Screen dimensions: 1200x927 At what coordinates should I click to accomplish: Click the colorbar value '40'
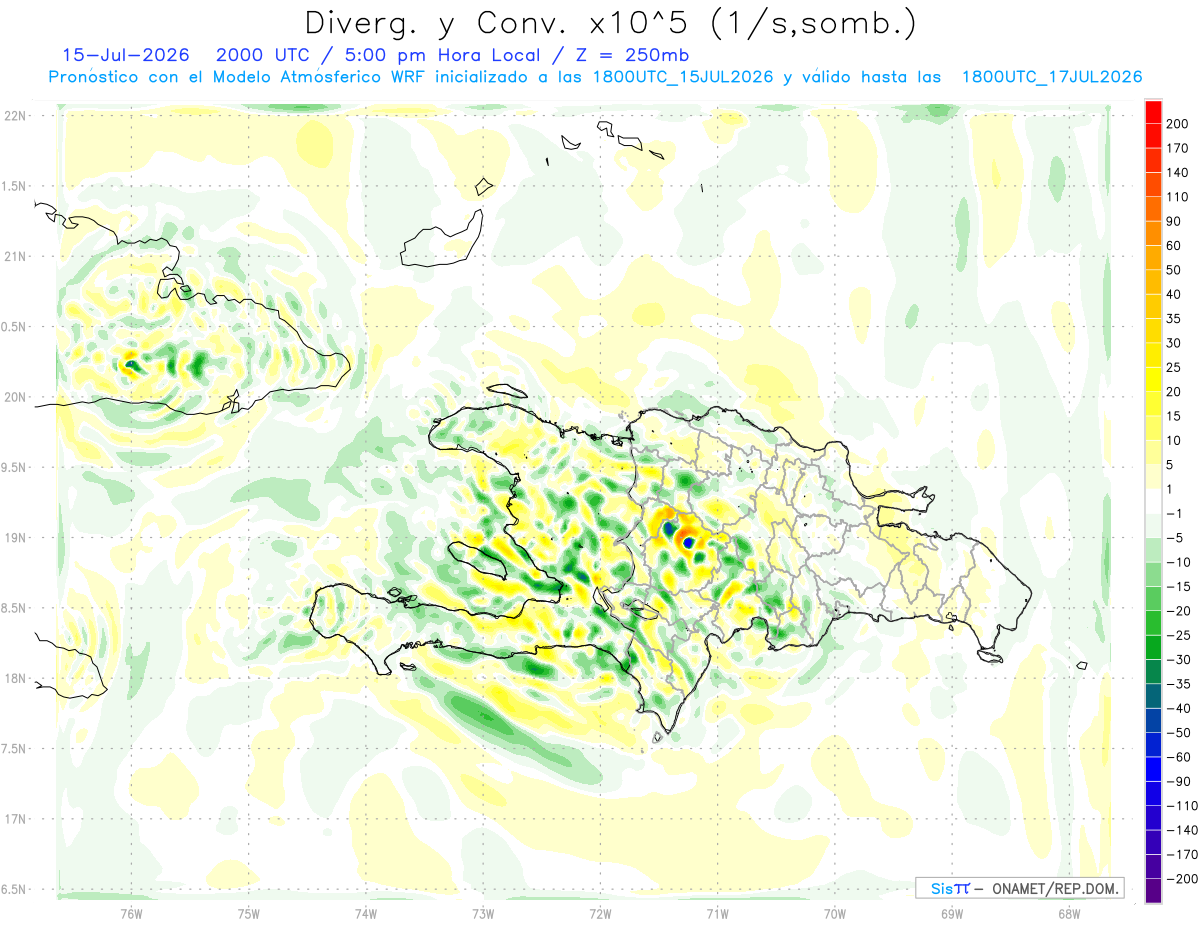1174,294
